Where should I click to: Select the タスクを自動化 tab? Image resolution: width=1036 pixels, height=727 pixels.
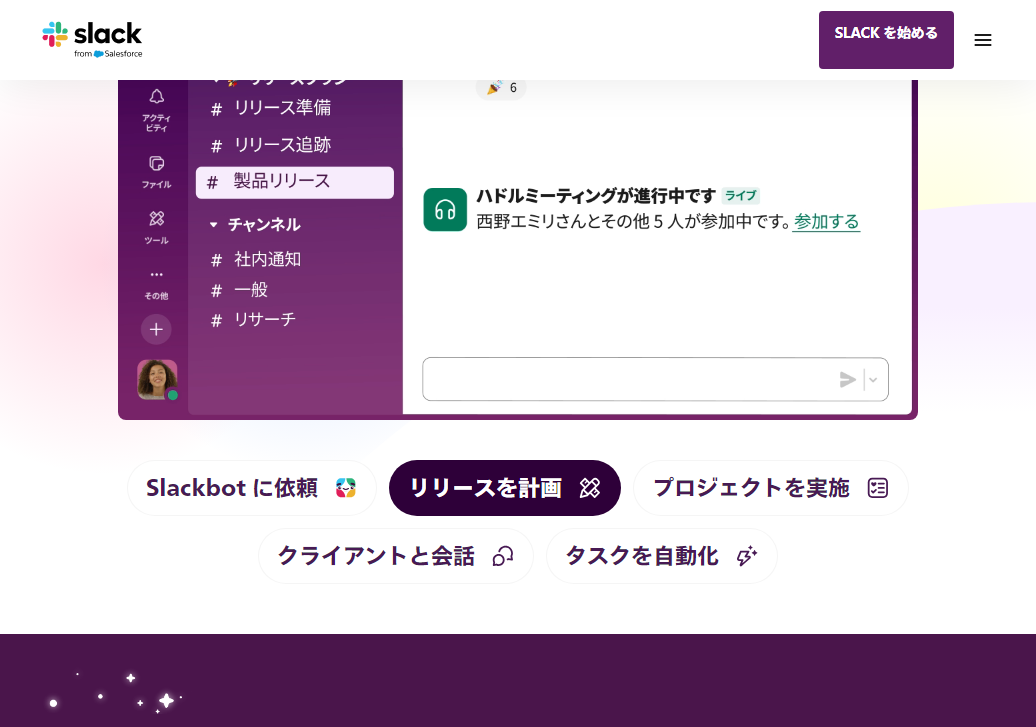tap(661, 556)
